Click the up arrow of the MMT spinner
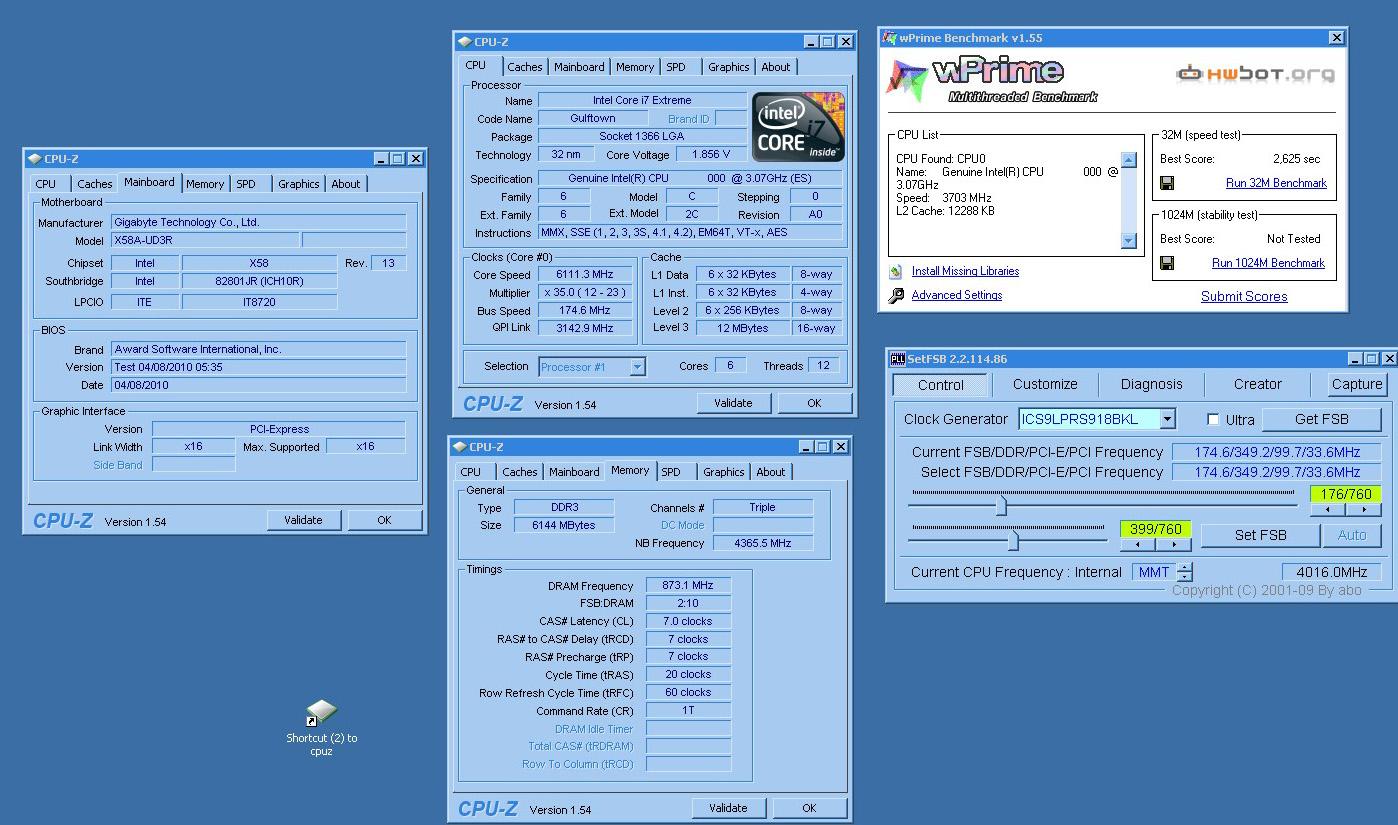Screen dimensions: 1398x825 click(x=1185, y=568)
